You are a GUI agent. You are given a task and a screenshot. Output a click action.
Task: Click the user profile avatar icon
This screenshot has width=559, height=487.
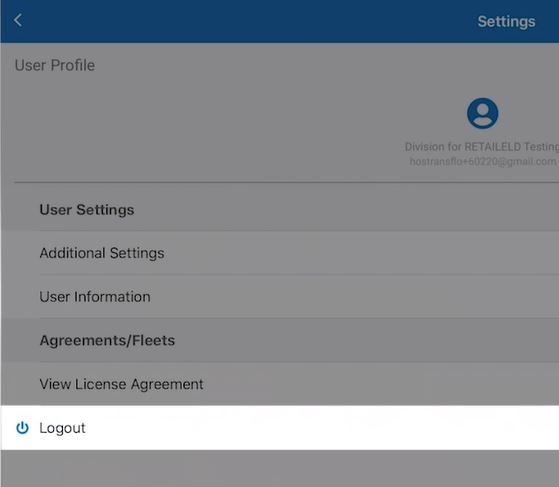tap(482, 113)
